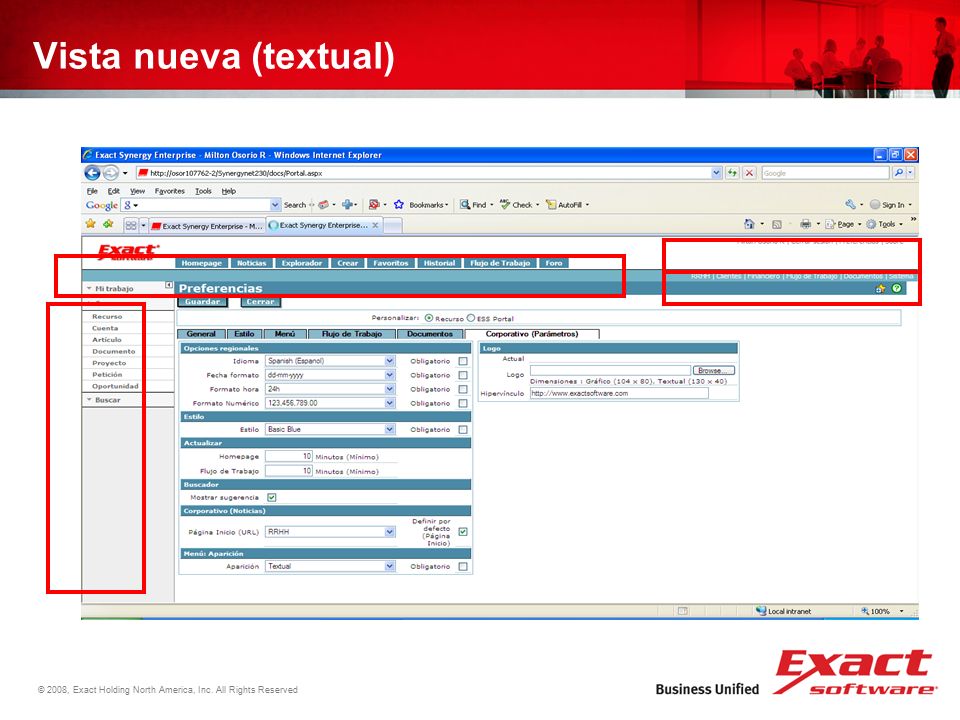Select the Recurso radio button
Image resolution: width=960 pixels, height=720 pixels.
pos(429,318)
